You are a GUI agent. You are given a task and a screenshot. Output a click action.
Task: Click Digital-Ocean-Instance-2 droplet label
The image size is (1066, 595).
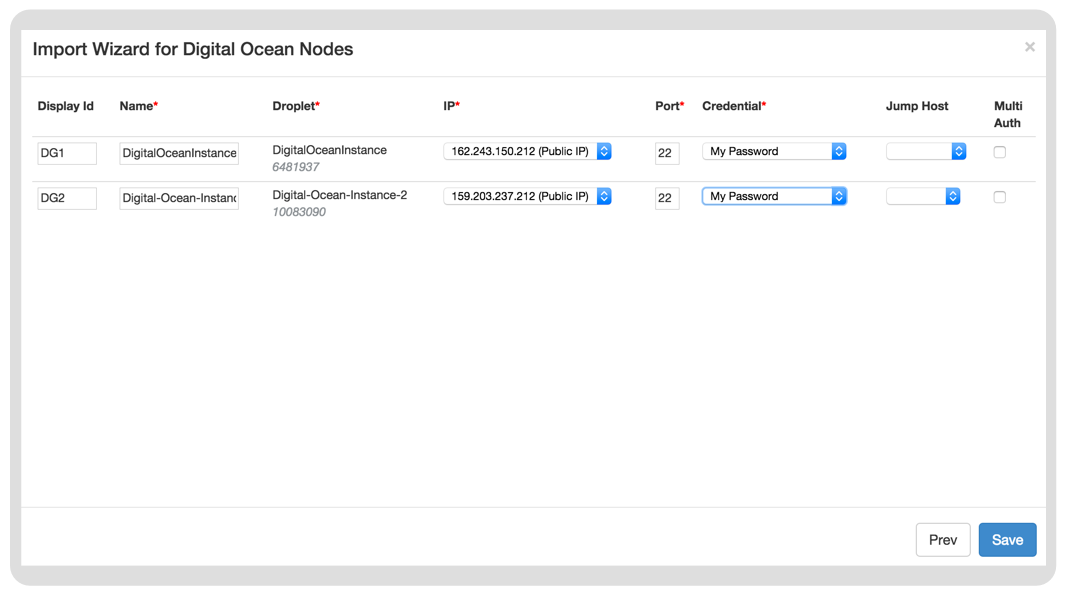point(340,194)
